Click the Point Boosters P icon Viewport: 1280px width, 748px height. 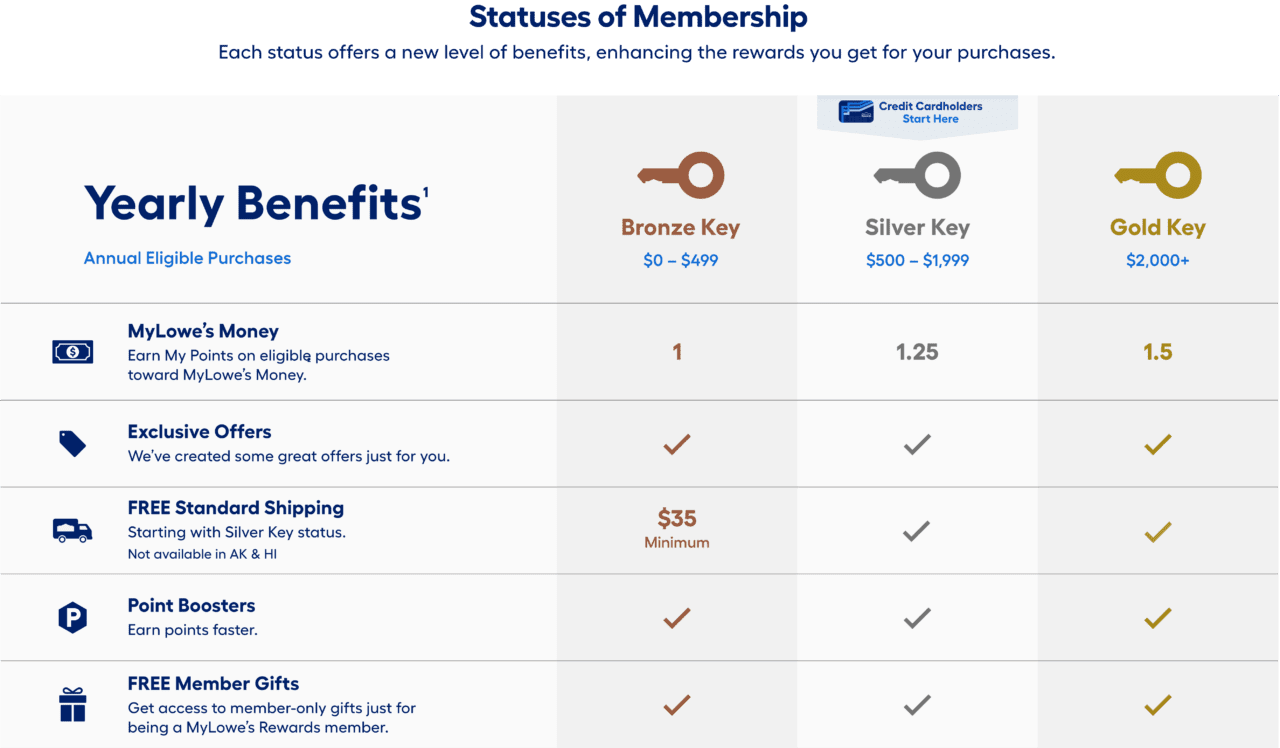pyautogui.click(x=72, y=618)
